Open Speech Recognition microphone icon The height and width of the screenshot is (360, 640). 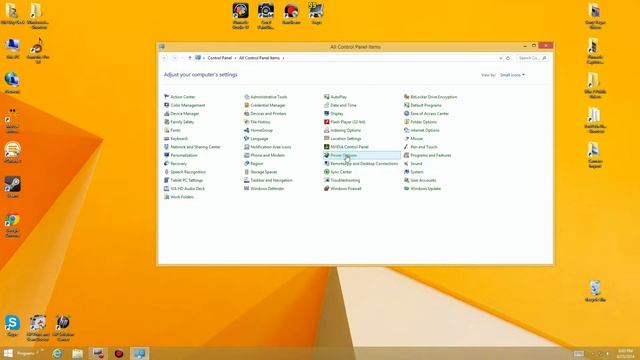(x=167, y=172)
